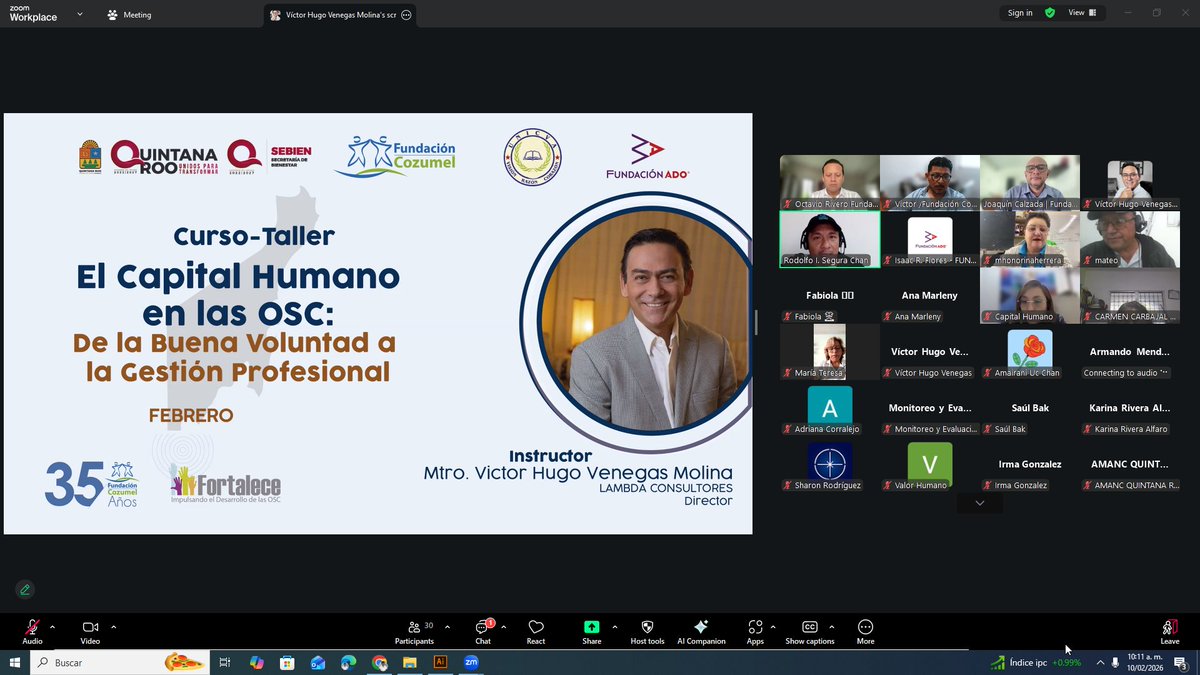Image resolution: width=1200 pixels, height=675 pixels.
Task: Expand captions options caret
Action: [x=831, y=627]
